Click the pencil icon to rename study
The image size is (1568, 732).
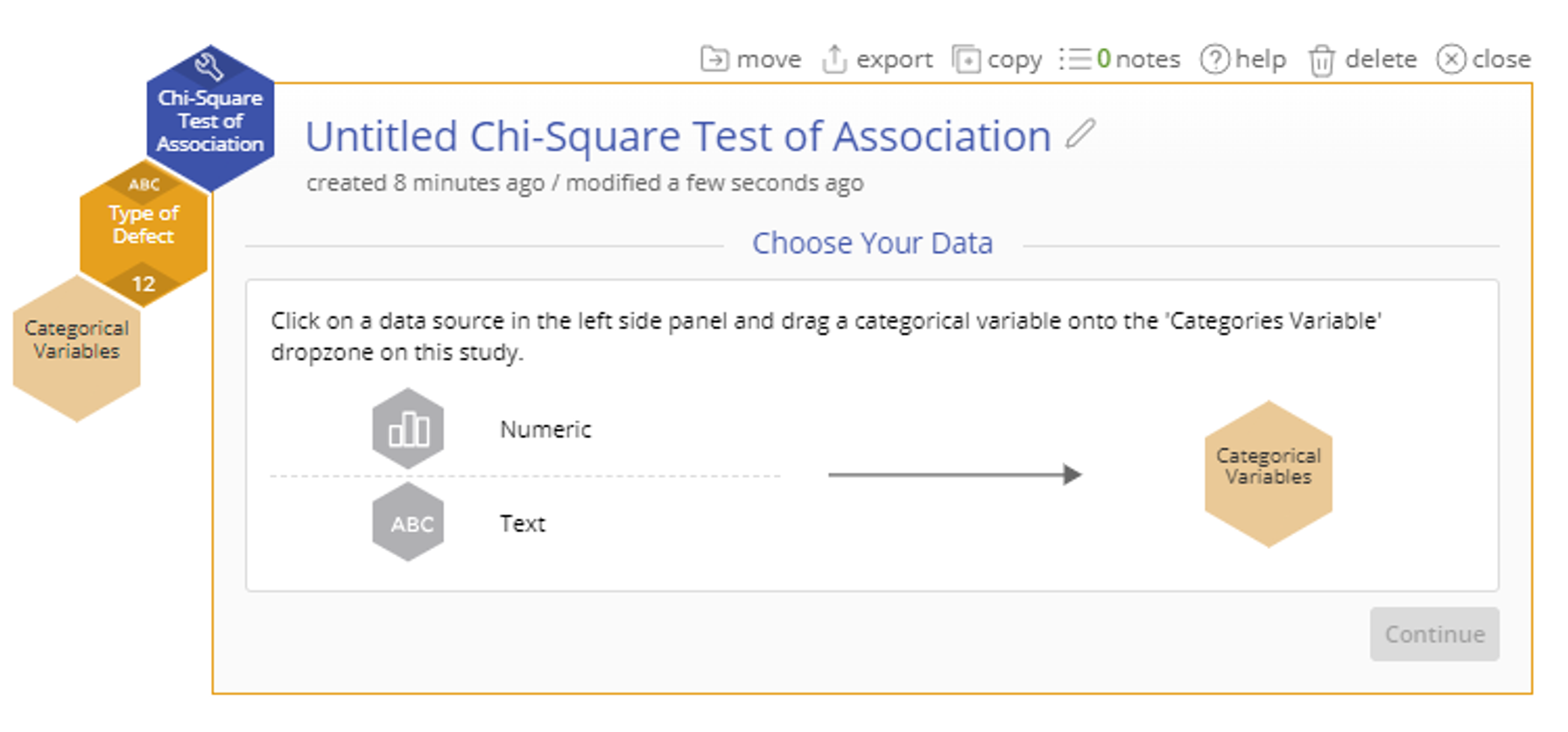point(1080,134)
